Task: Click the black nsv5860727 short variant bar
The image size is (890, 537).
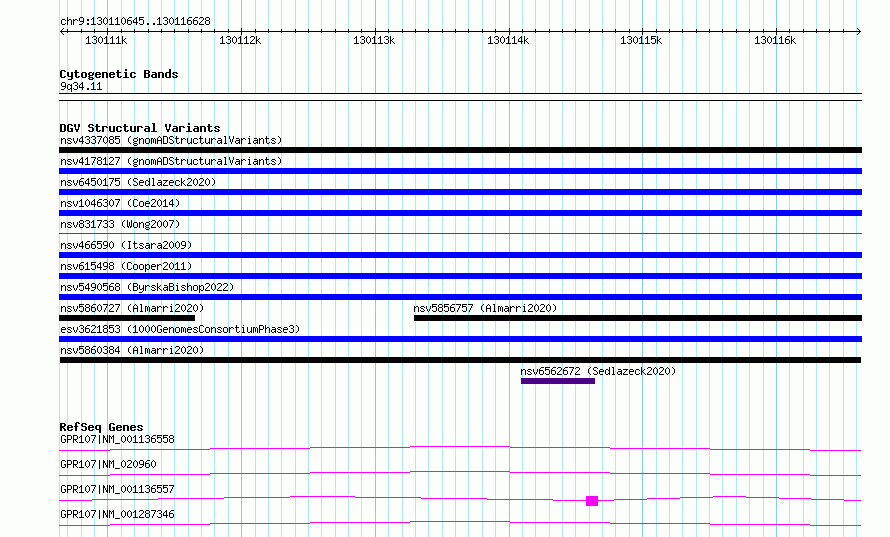Action: 127,318
